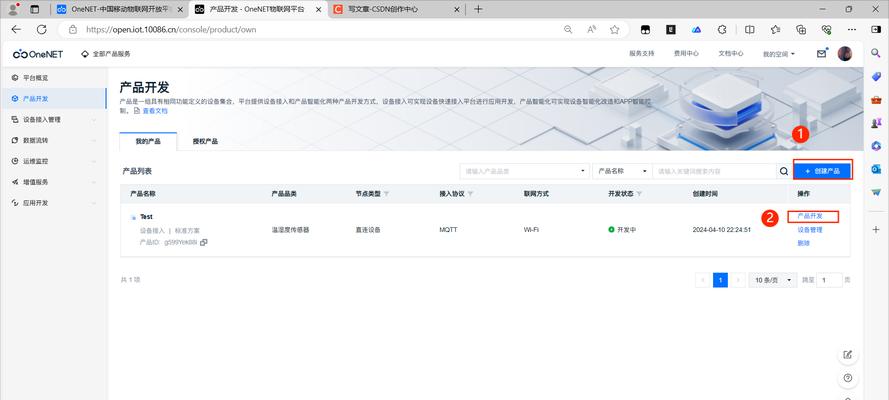Click the user avatar in the top bar
The height and width of the screenshot is (400, 889).
click(x=845, y=53)
